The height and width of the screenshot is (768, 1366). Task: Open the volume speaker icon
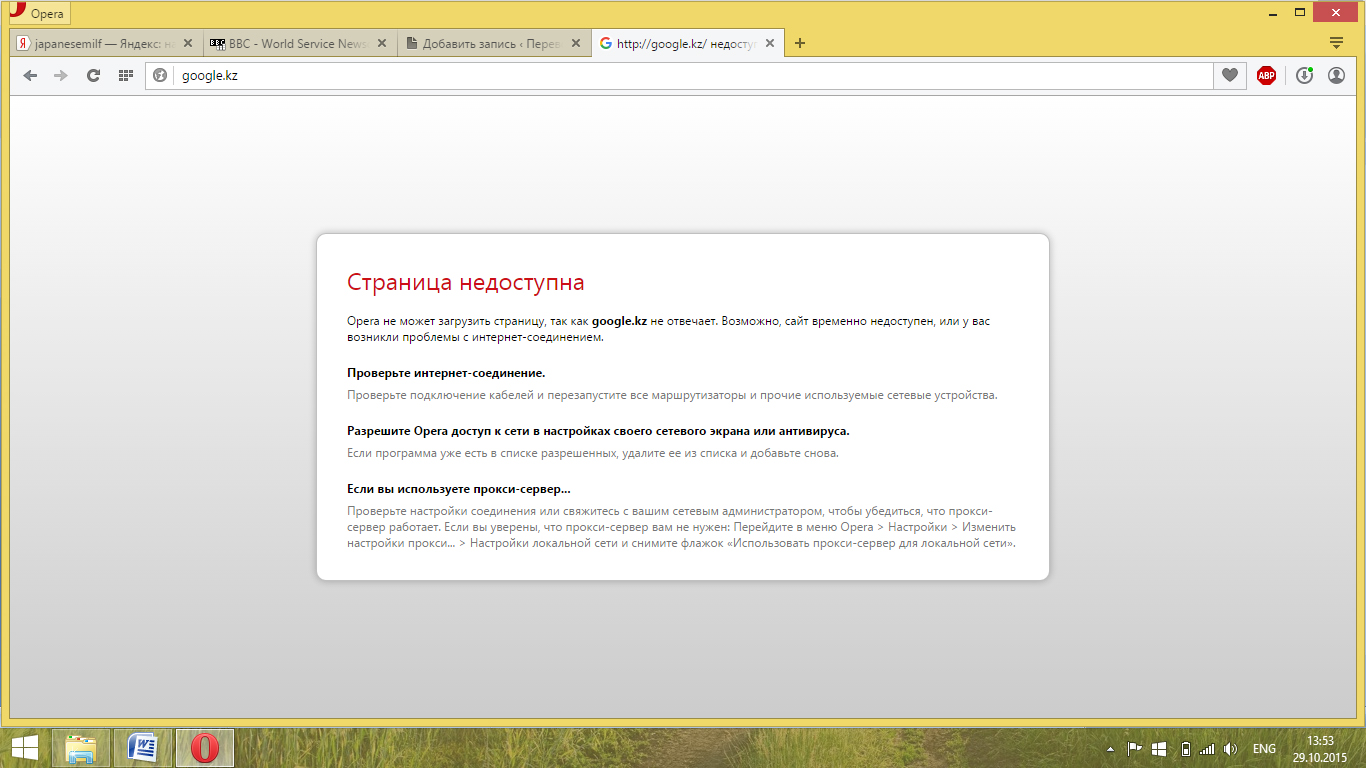pyautogui.click(x=1230, y=749)
